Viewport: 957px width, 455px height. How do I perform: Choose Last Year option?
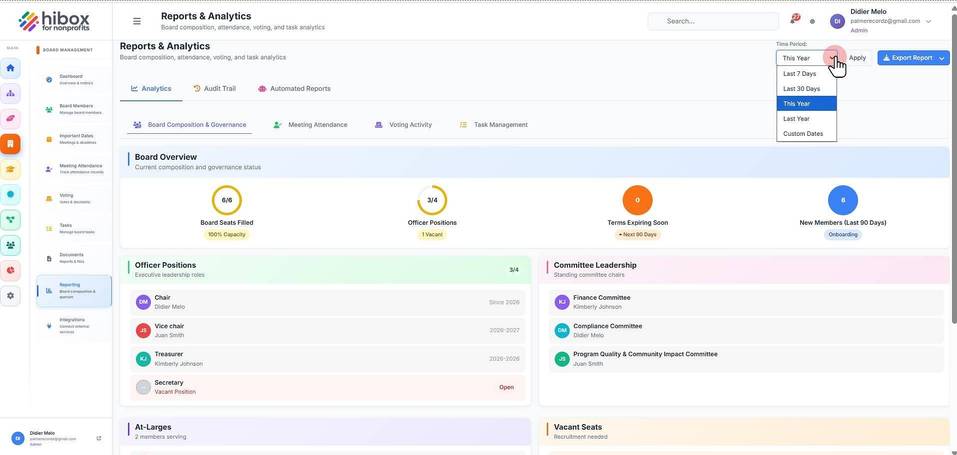point(806,118)
